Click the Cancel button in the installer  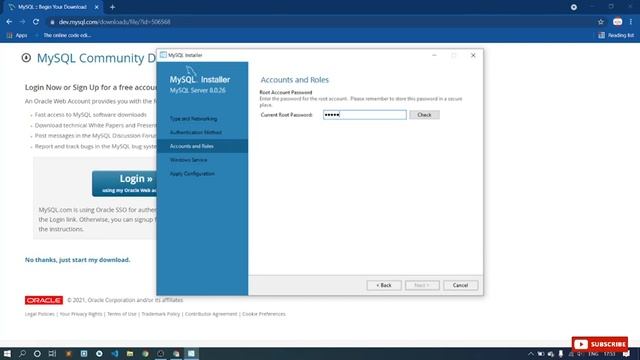click(x=460, y=285)
